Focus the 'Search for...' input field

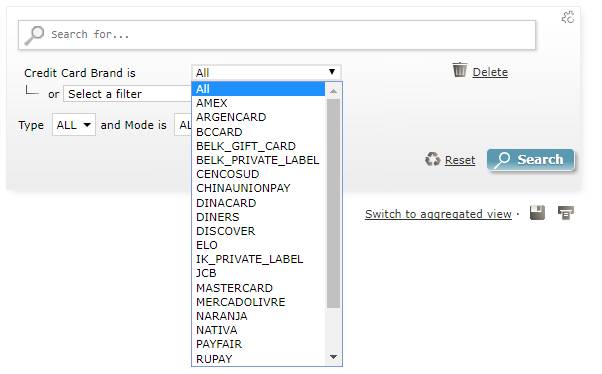277,35
